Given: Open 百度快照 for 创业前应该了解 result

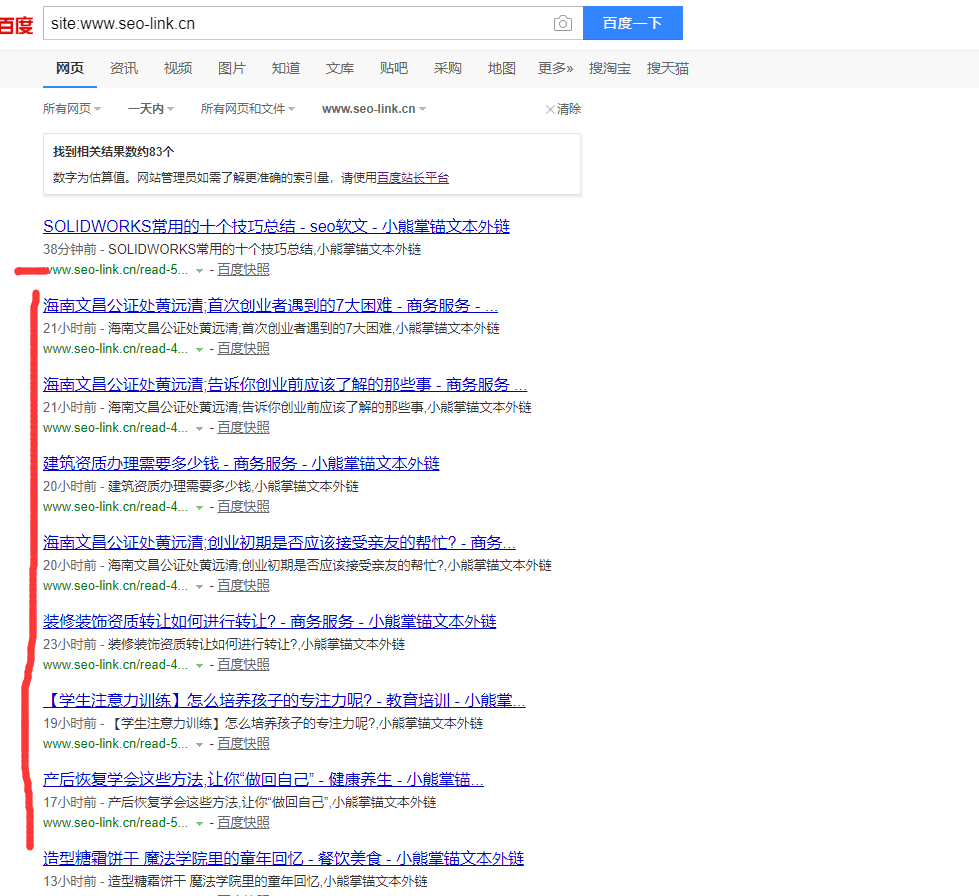Looking at the screenshot, I should [x=244, y=428].
